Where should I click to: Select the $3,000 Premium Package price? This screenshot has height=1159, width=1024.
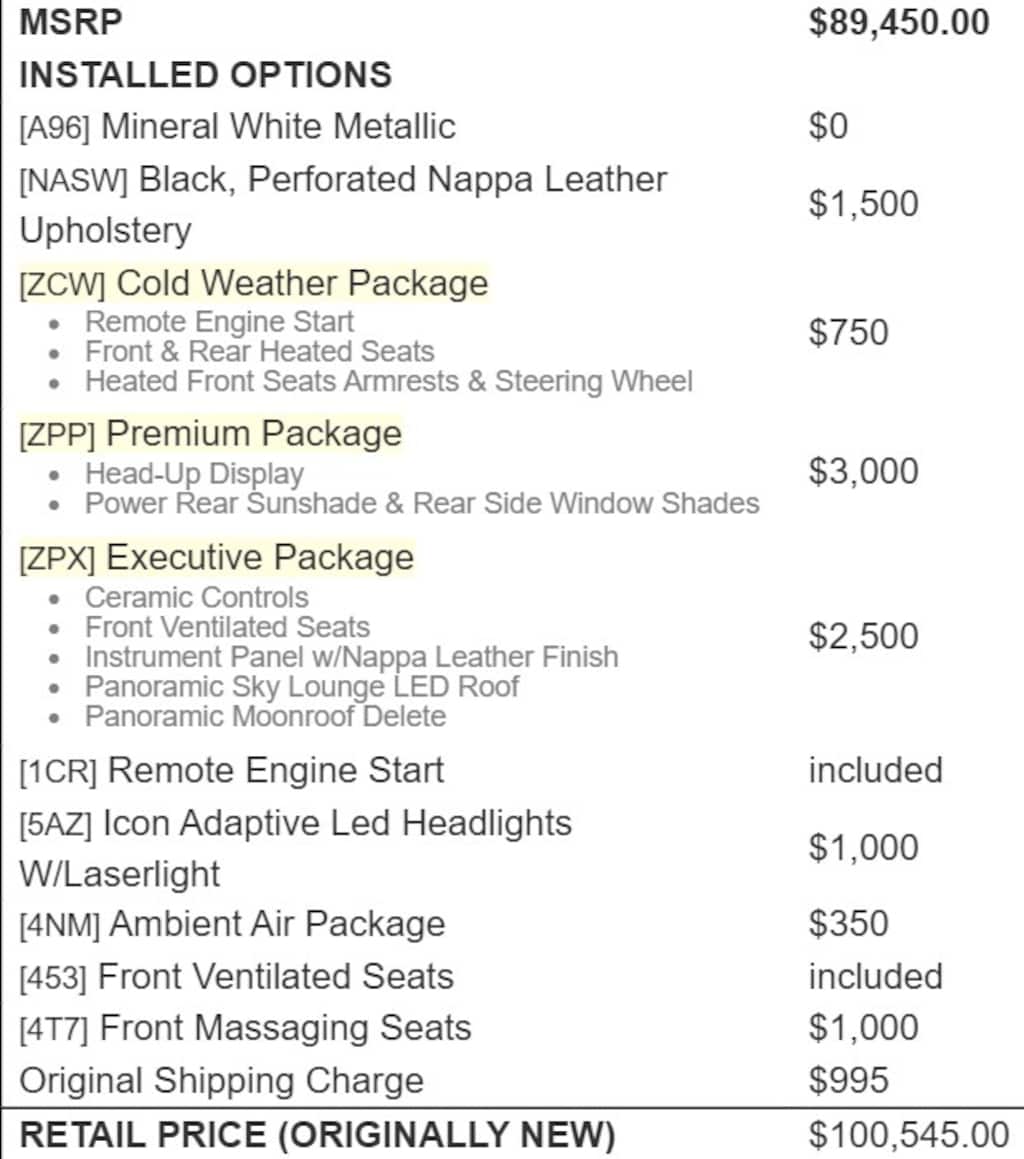(863, 471)
